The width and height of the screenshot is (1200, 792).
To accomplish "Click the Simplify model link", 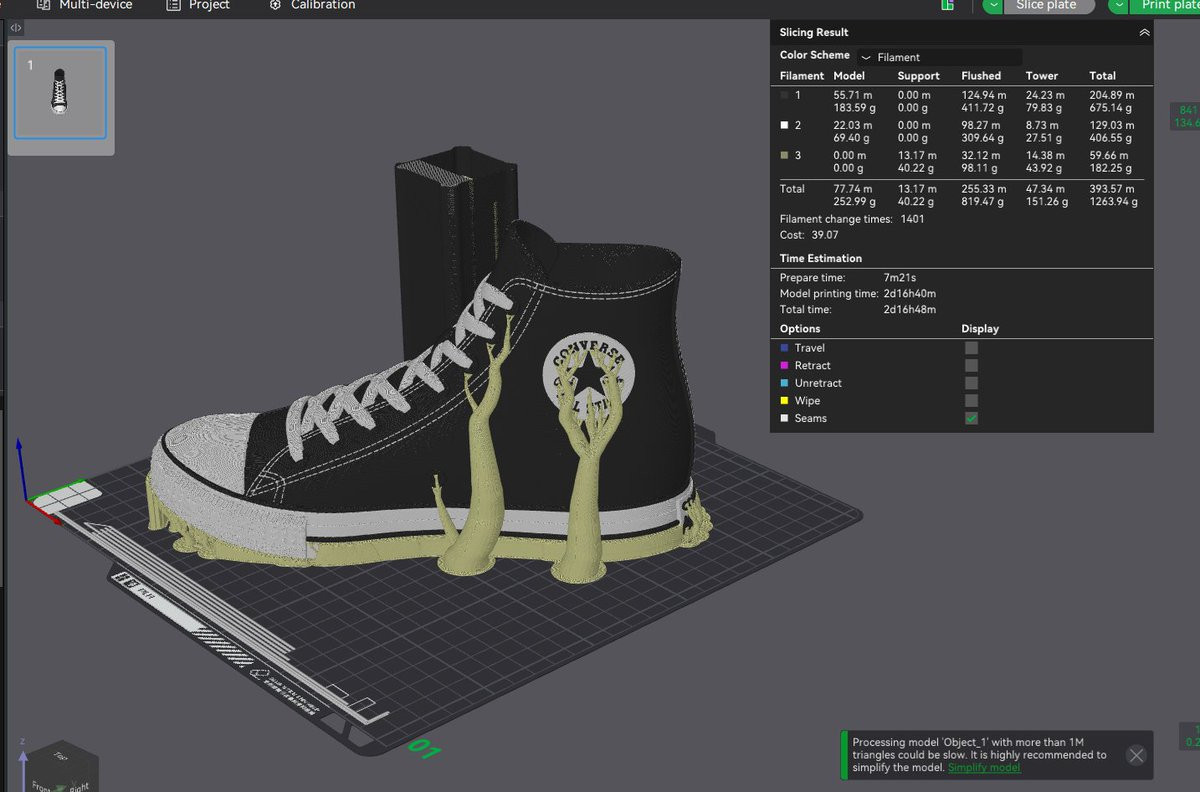I will (984, 768).
